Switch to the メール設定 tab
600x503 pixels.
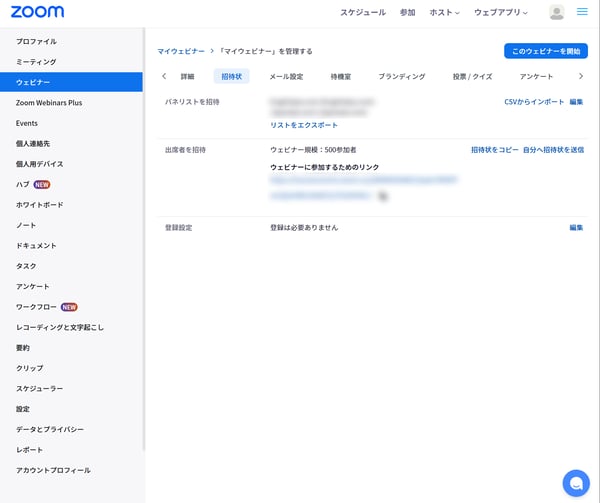[x=286, y=76]
